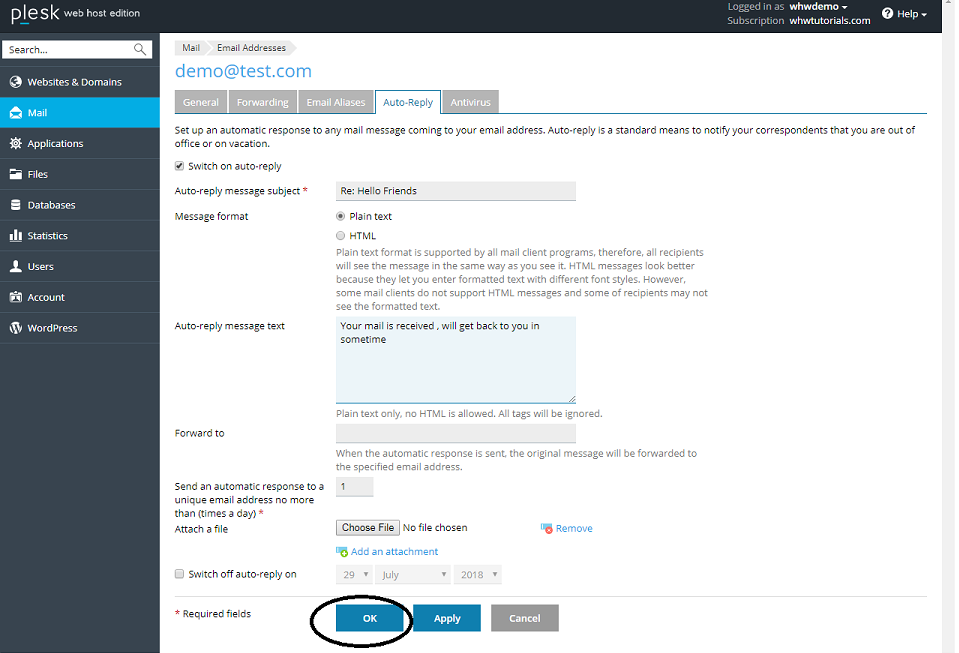Open the Antivirus tab
This screenshot has width=959, height=653.
pos(470,102)
